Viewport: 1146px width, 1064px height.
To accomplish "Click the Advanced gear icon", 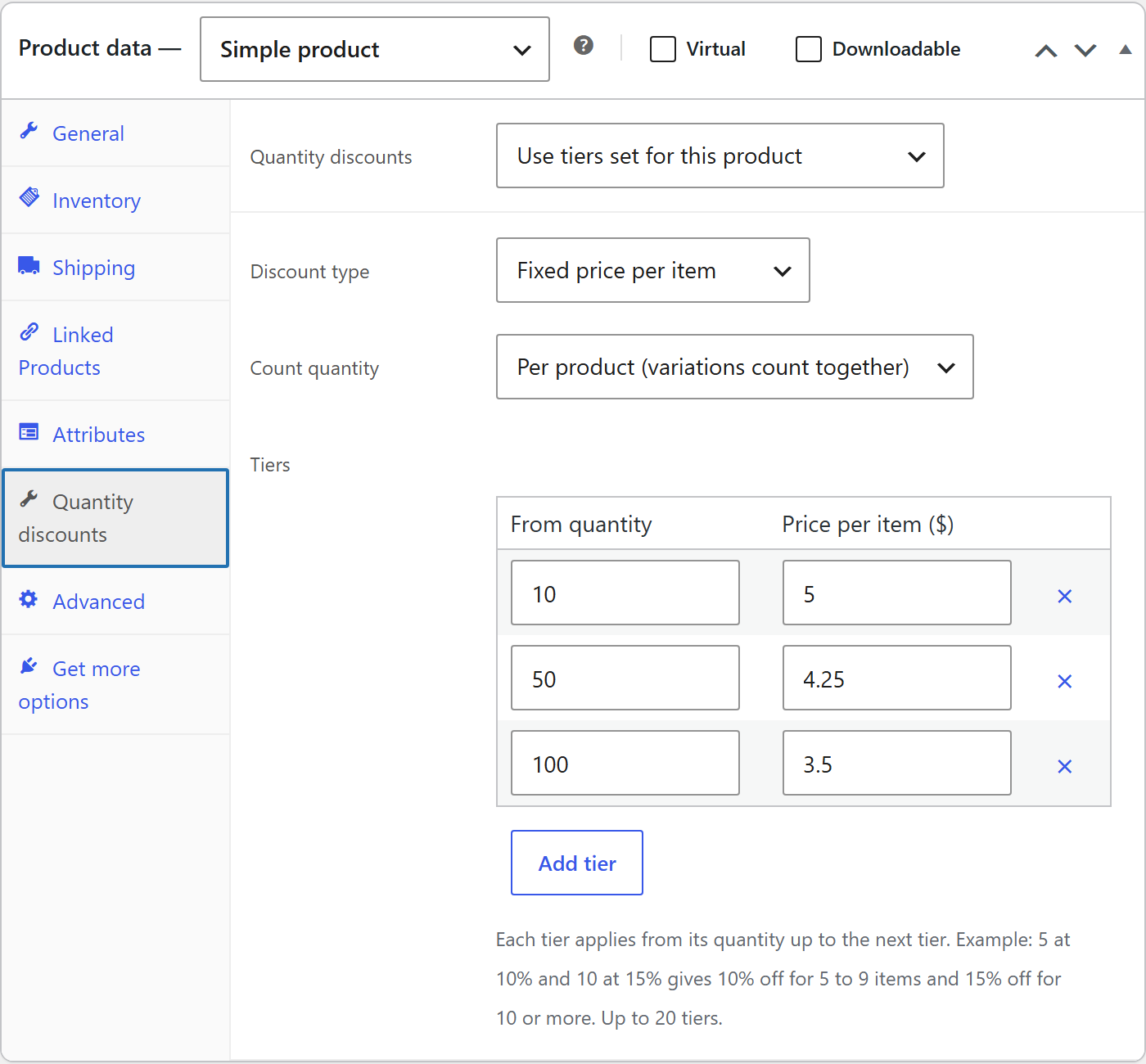I will [x=29, y=598].
